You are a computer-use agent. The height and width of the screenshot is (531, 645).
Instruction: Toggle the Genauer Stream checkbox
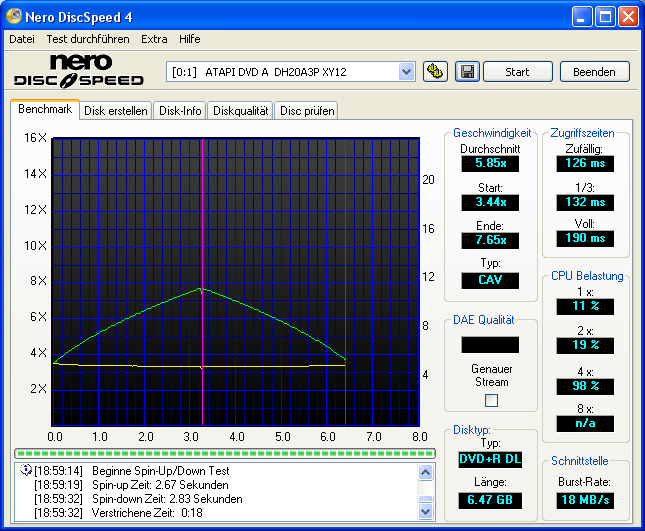(490, 401)
